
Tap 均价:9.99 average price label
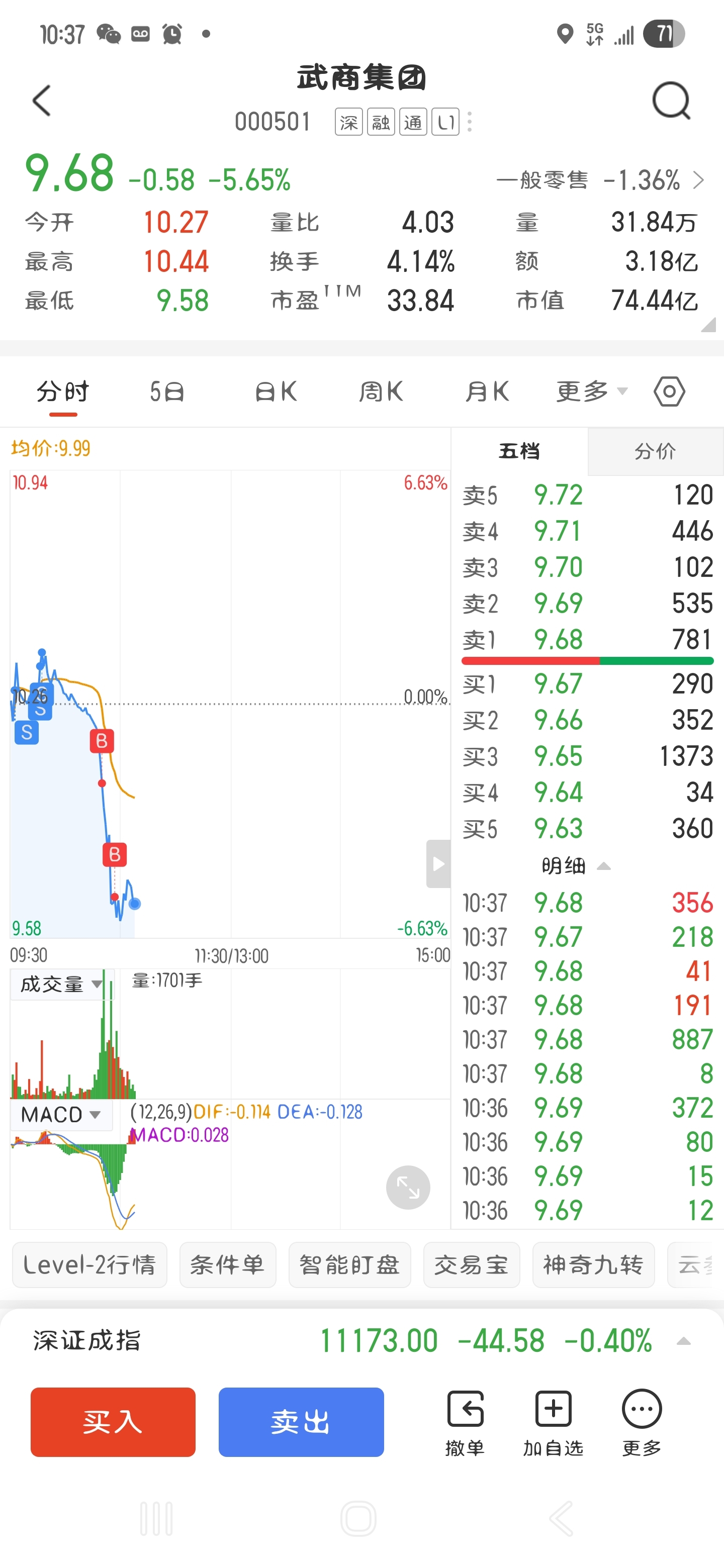pos(51,449)
